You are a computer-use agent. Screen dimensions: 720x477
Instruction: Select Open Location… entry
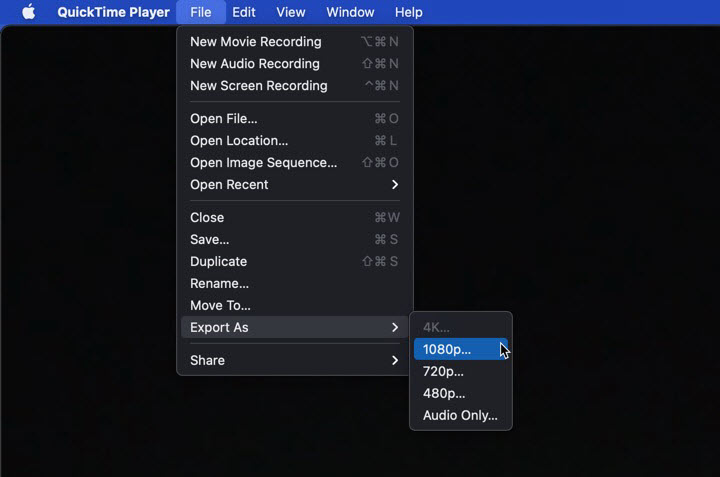295,141
